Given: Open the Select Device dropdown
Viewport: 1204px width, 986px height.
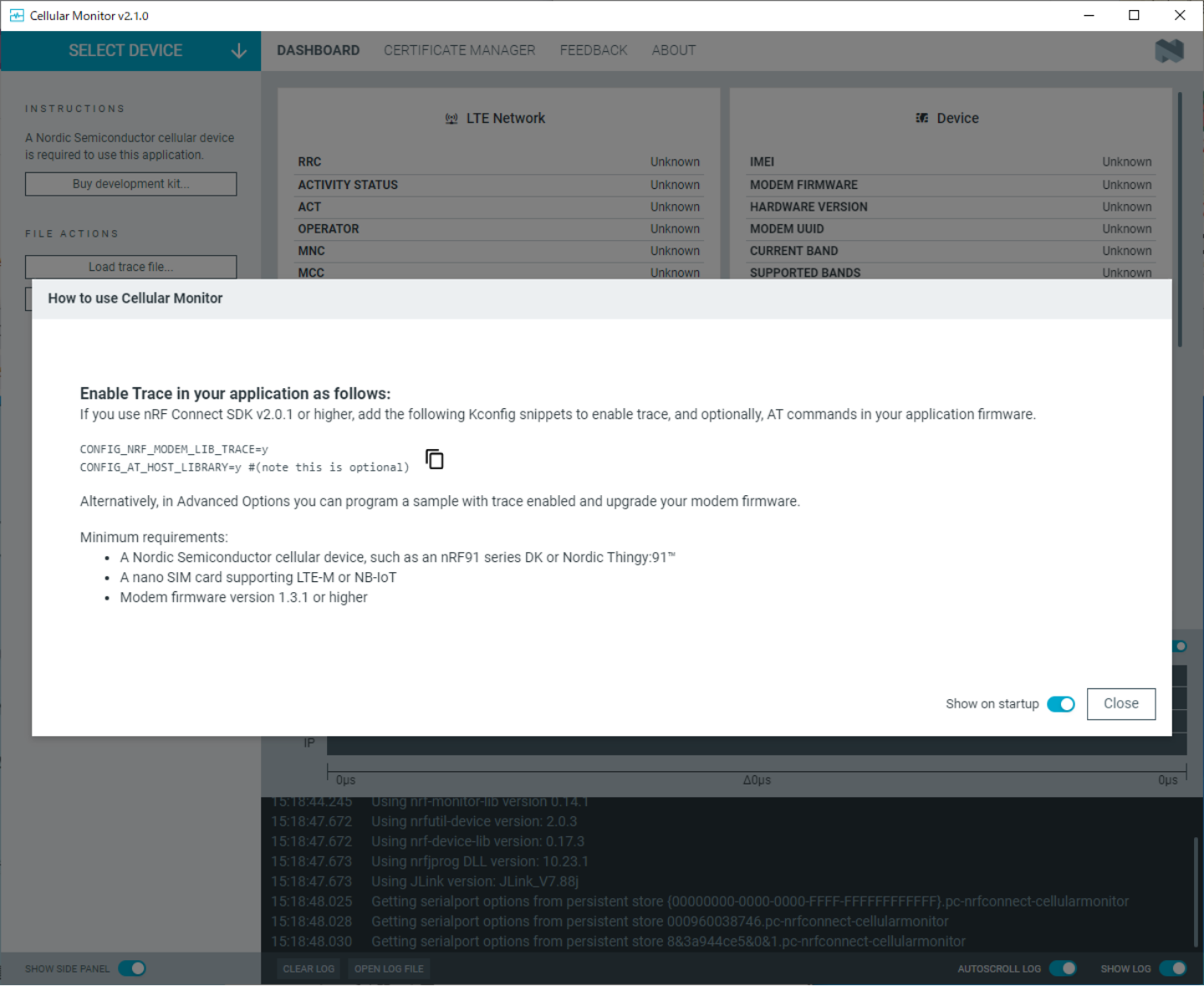Looking at the screenshot, I should (125, 51).
